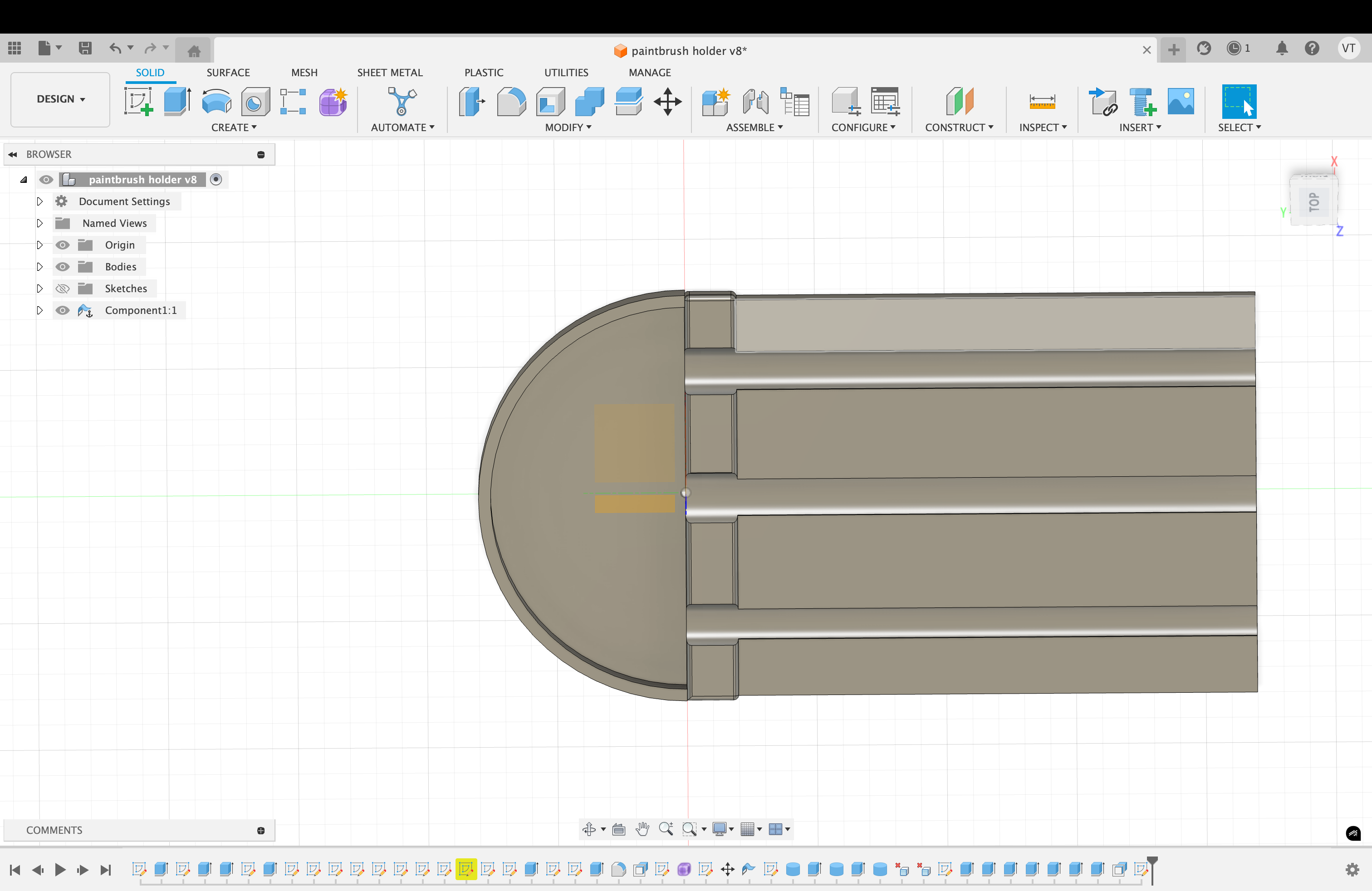Image resolution: width=1372 pixels, height=891 pixels.
Task: Show the hidden Sketches folder
Action: [62, 289]
